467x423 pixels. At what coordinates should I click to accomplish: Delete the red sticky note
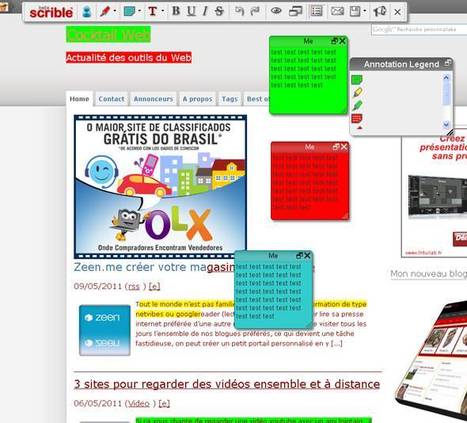[x=344, y=147]
